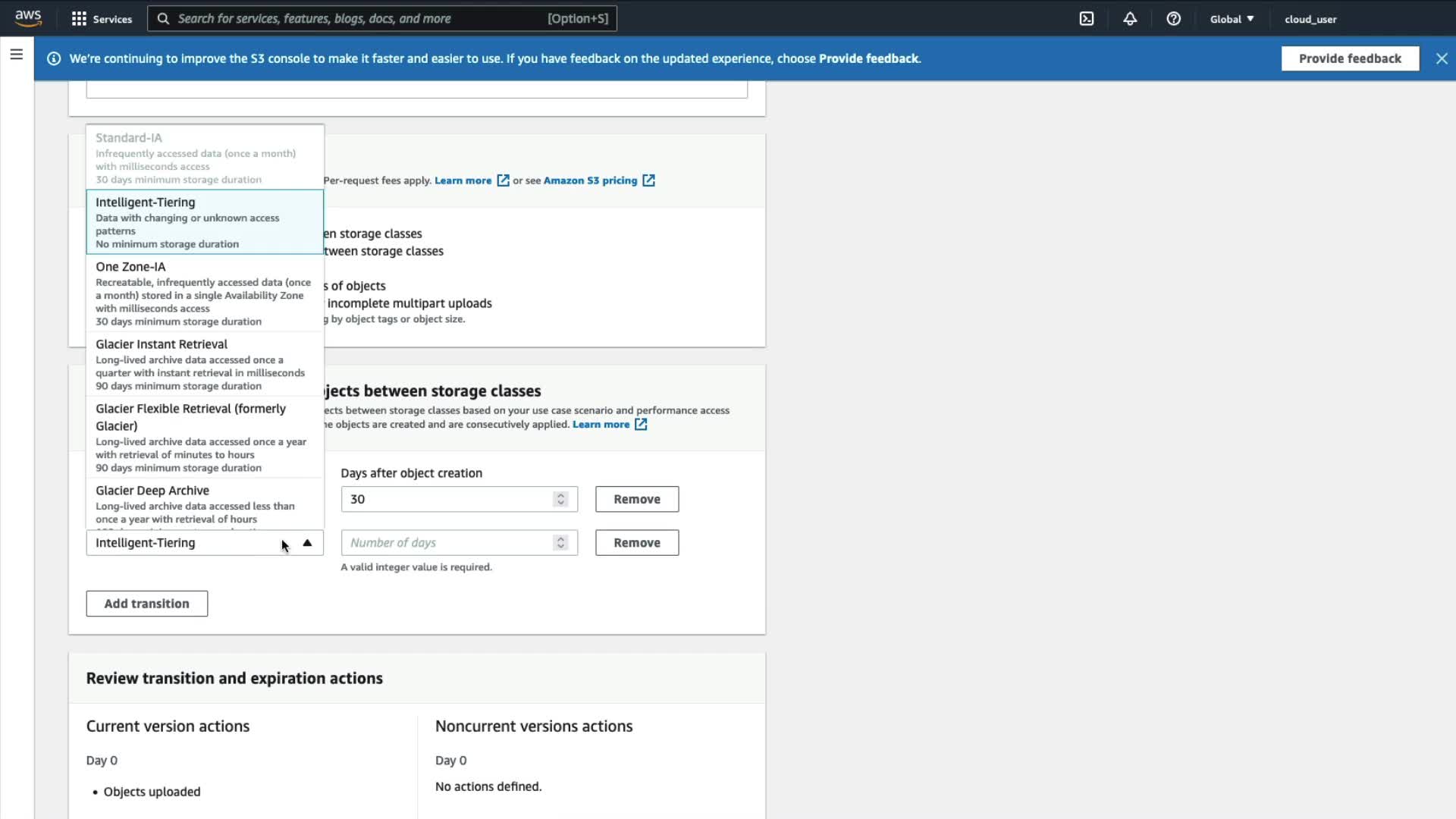This screenshot has height=819, width=1456.
Task: Click the banner info icon
Action: point(54,58)
